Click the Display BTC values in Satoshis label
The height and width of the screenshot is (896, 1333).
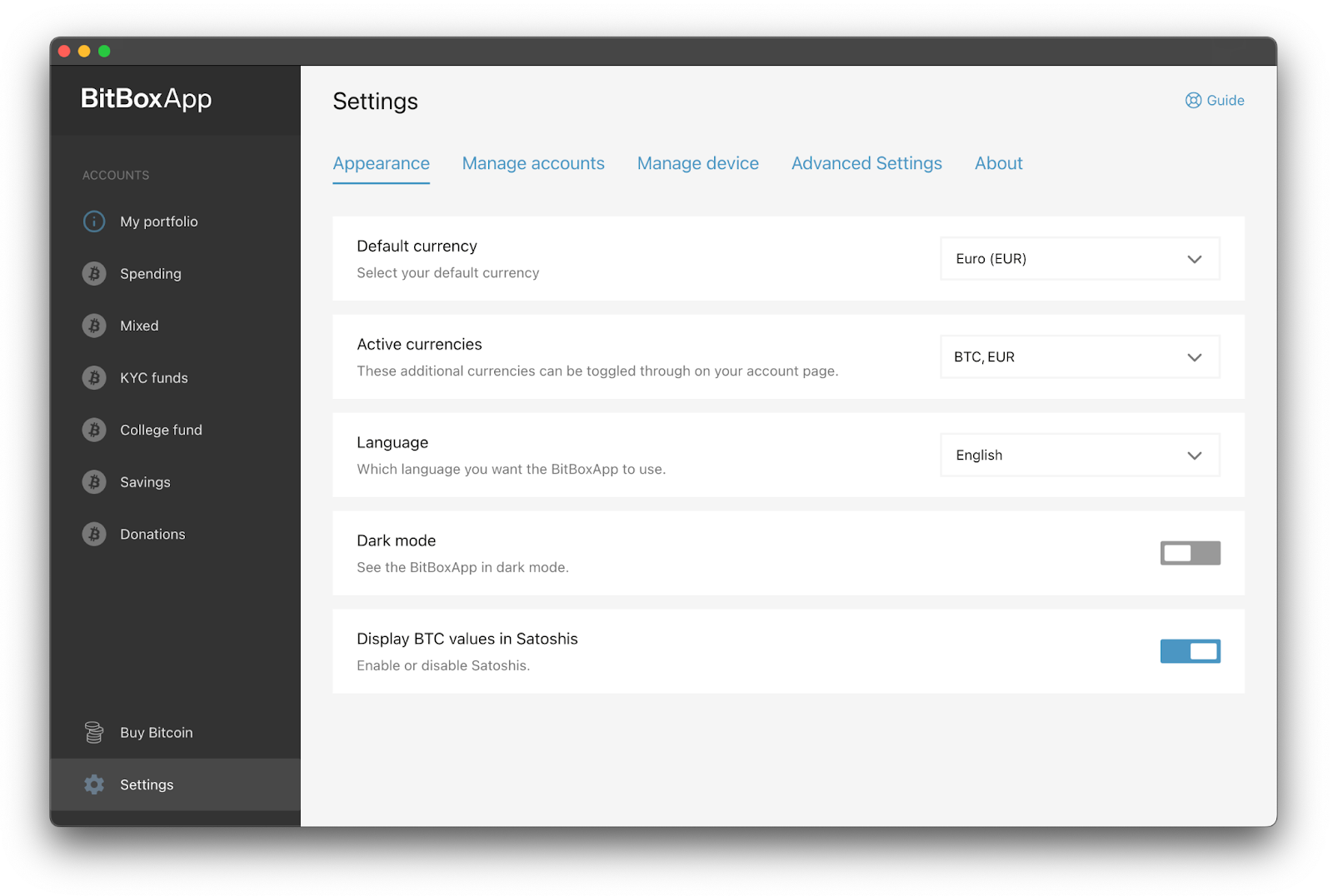(x=467, y=640)
